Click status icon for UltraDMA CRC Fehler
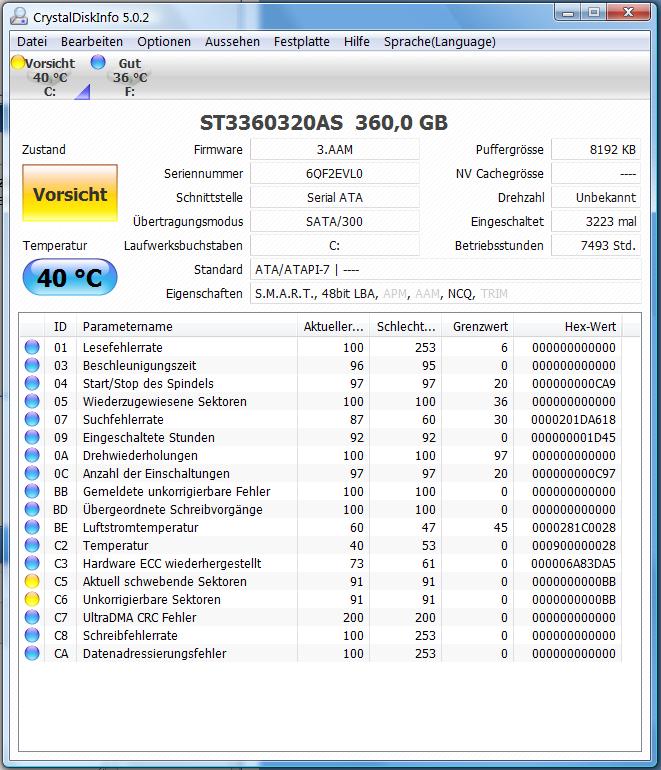The image size is (661, 770). (32, 617)
